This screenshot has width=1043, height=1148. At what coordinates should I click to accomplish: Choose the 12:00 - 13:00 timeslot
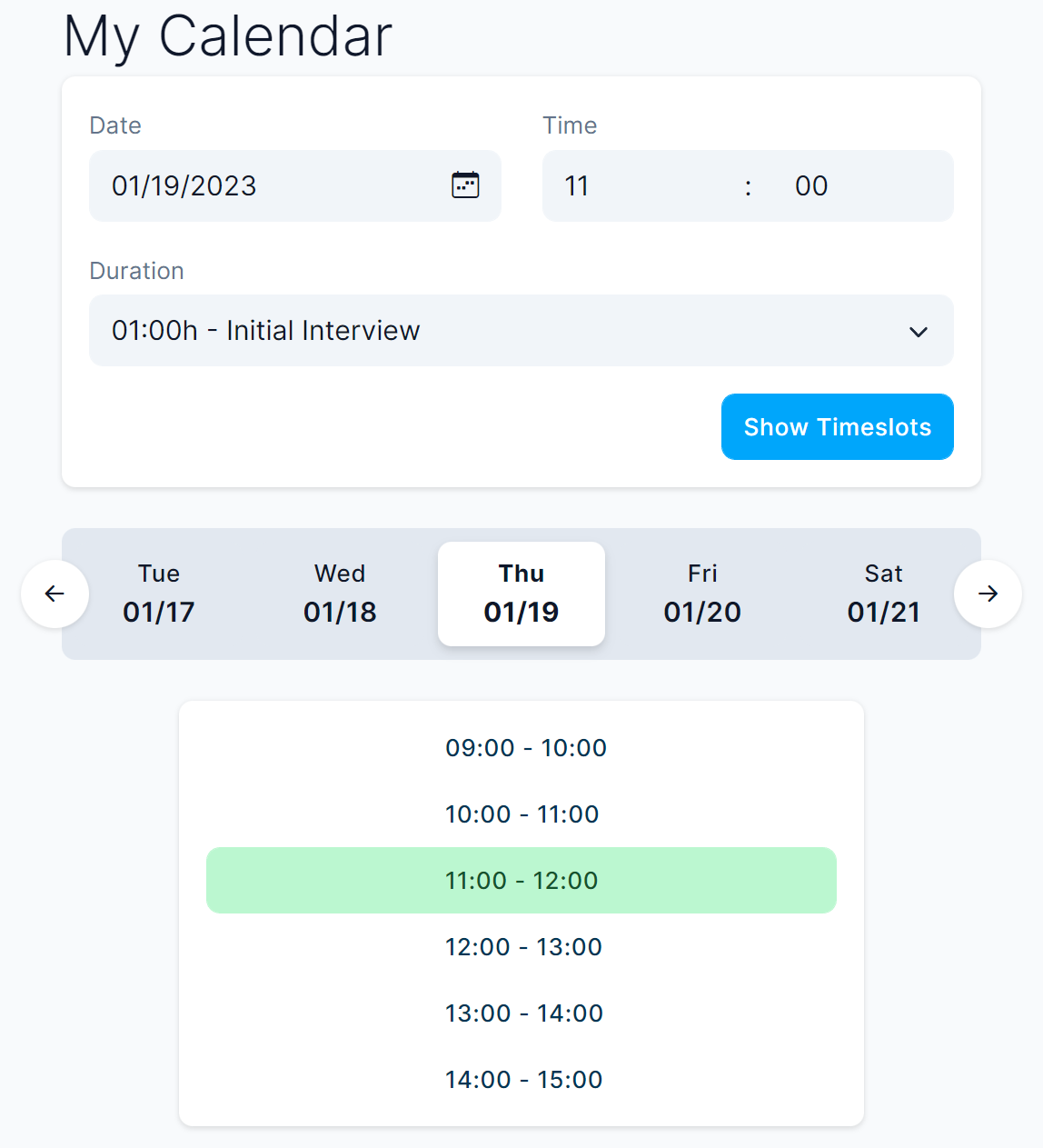pos(523,947)
